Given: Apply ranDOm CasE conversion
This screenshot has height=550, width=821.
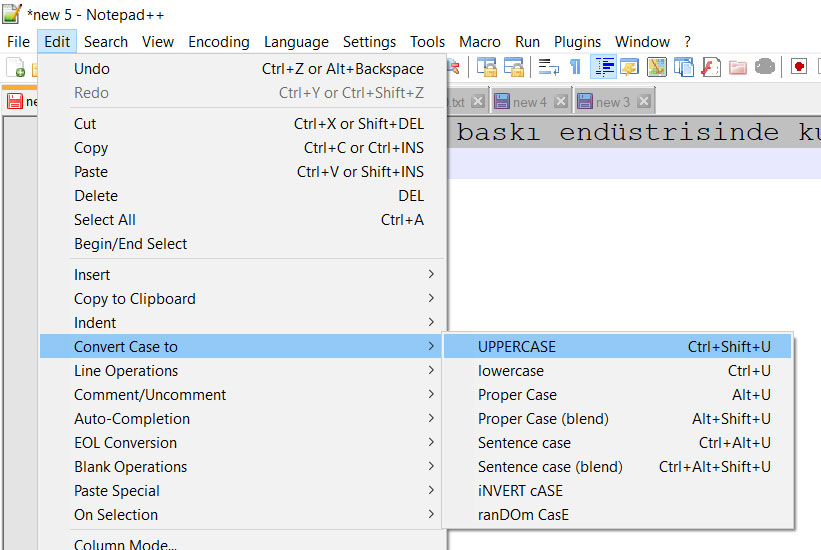Looking at the screenshot, I should click(x=618, y=515).
